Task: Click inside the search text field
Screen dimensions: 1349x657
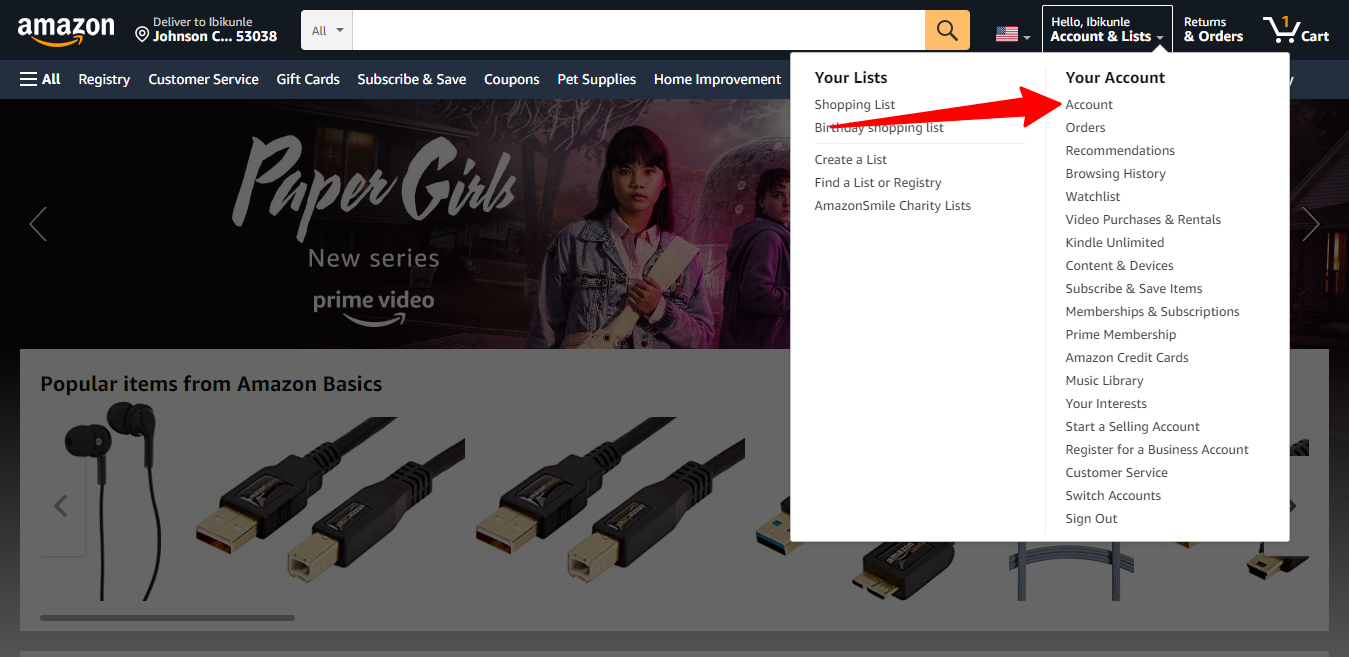Action: tap(638, 30)
